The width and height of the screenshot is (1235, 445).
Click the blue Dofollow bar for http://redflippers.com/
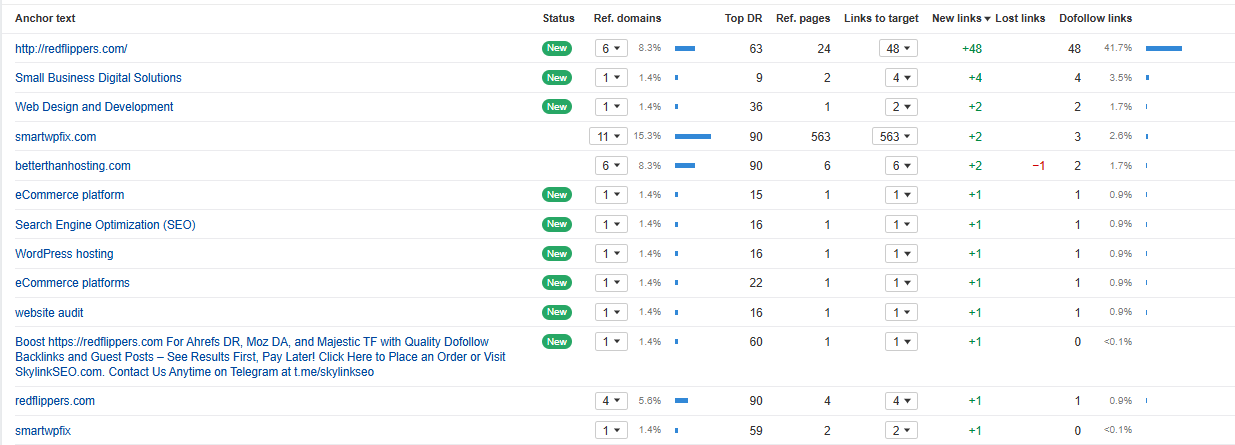1163,48
